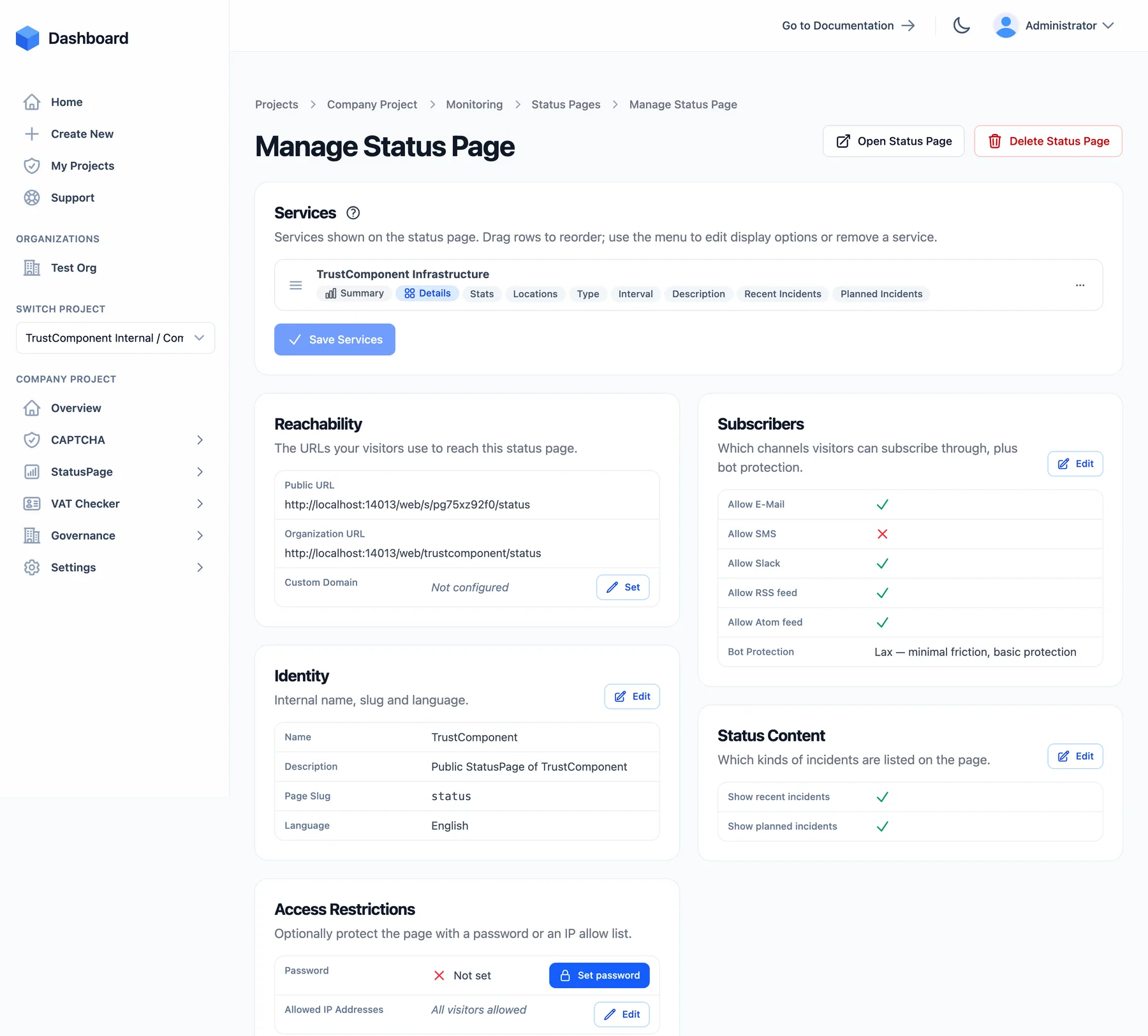1148x1036 pixels.
Task: Toggle the Type display chip
Action: click(x=588, y=294)
